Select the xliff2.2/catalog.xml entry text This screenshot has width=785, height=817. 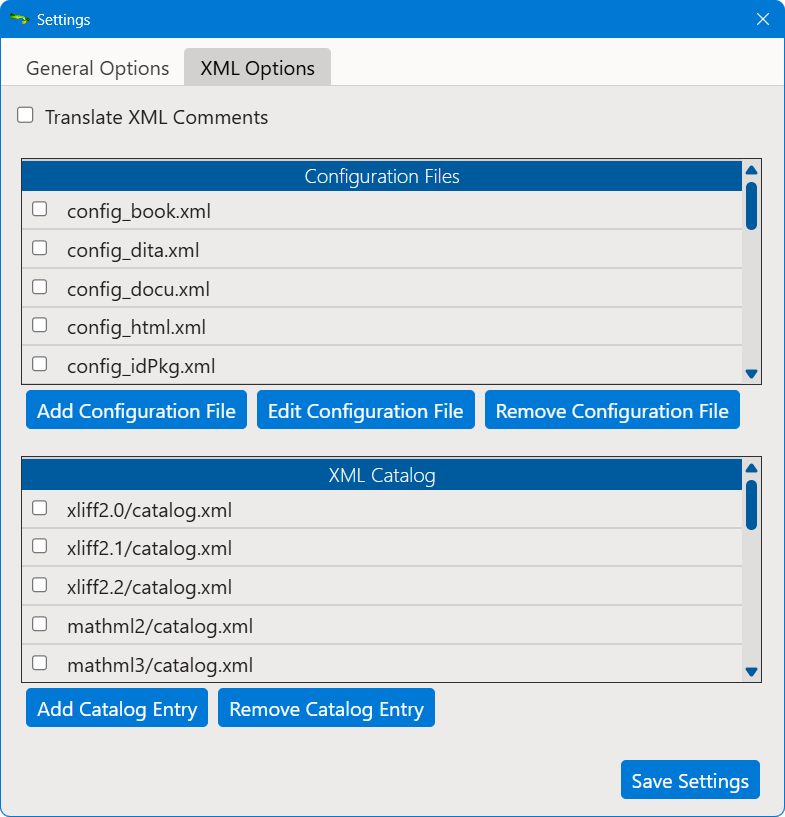point(149,587)
